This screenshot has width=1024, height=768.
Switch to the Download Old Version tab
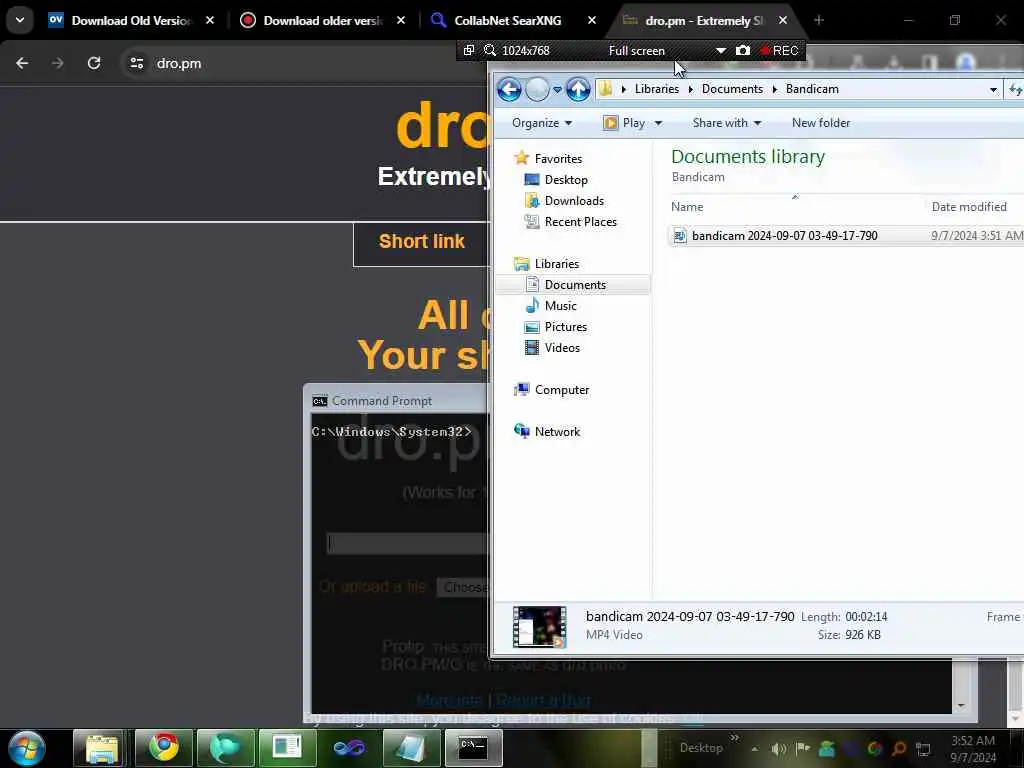click(x=131, y=20)
